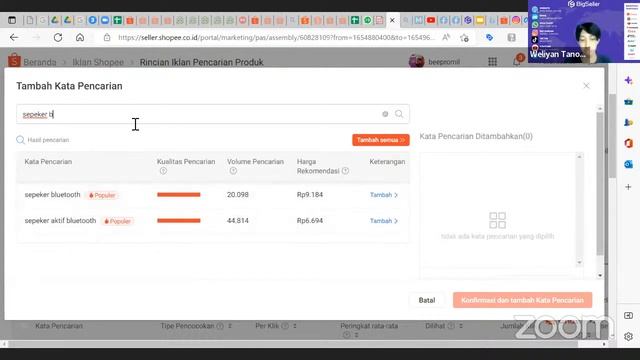
Task: Click the search volume value 20.098
Action: point(238,195)
